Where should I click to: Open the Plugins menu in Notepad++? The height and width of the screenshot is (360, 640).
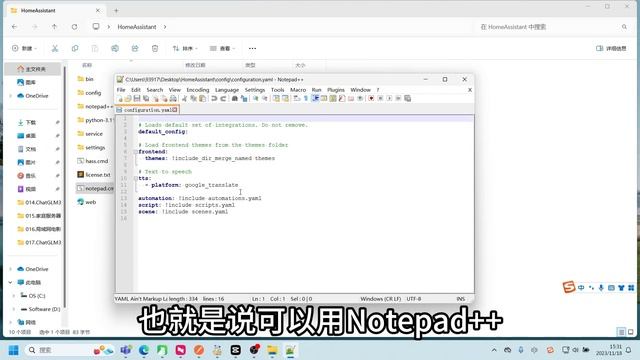336,90
